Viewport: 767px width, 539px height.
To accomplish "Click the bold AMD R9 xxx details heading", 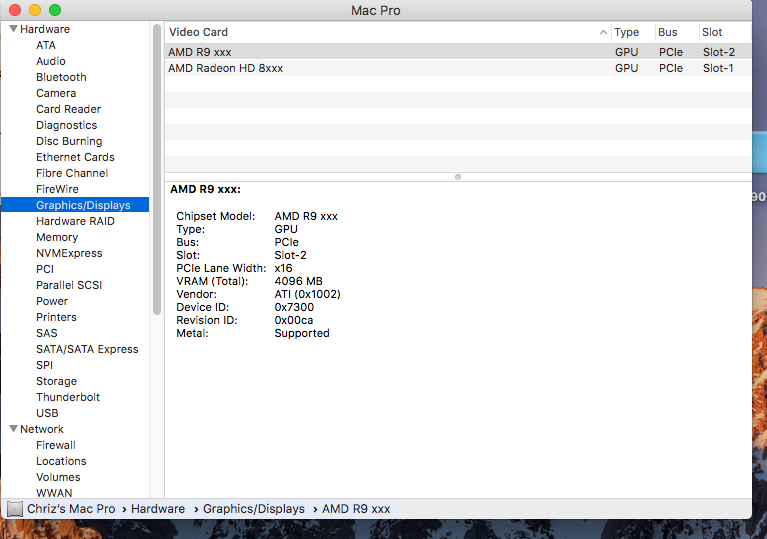I will (205, 189).
